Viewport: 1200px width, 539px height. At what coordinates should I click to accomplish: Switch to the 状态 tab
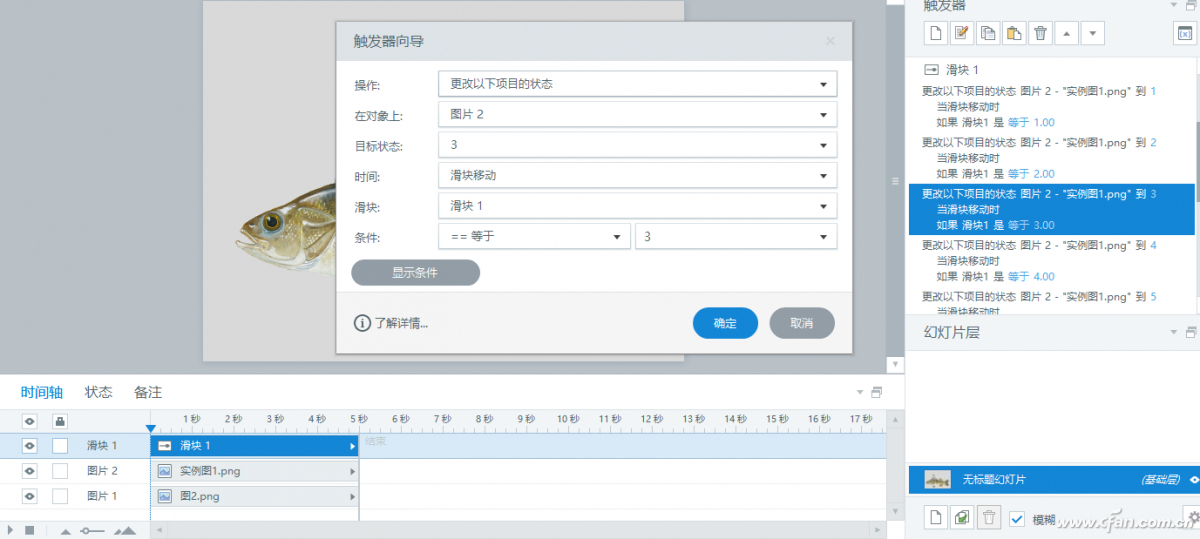[98, 392]
